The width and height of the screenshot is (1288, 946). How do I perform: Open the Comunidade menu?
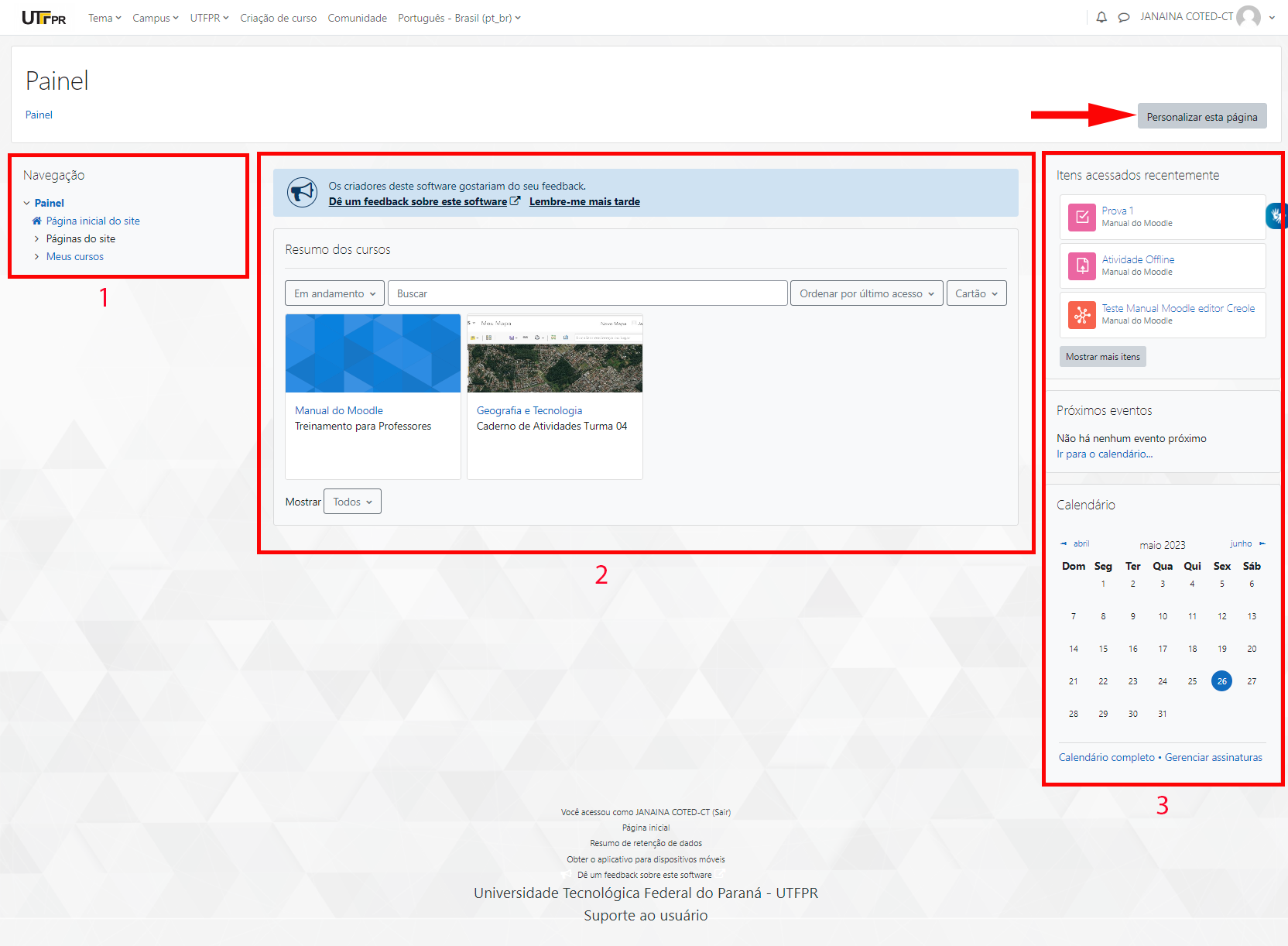(357, 17)
